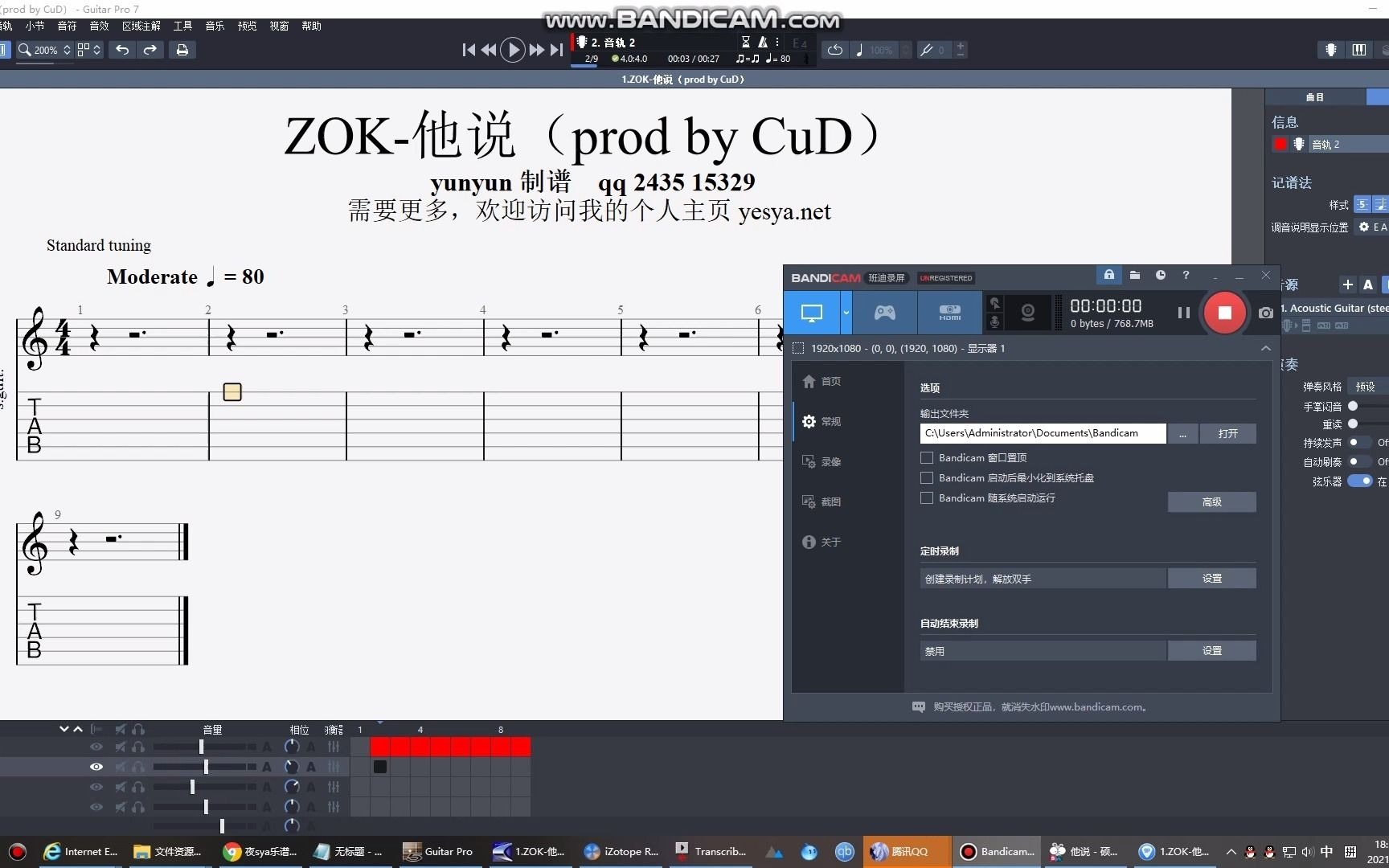Toggle 弦乐器 switch in track panel
This screenshot has width=1389, height=868.
(x=1359, y=481)
